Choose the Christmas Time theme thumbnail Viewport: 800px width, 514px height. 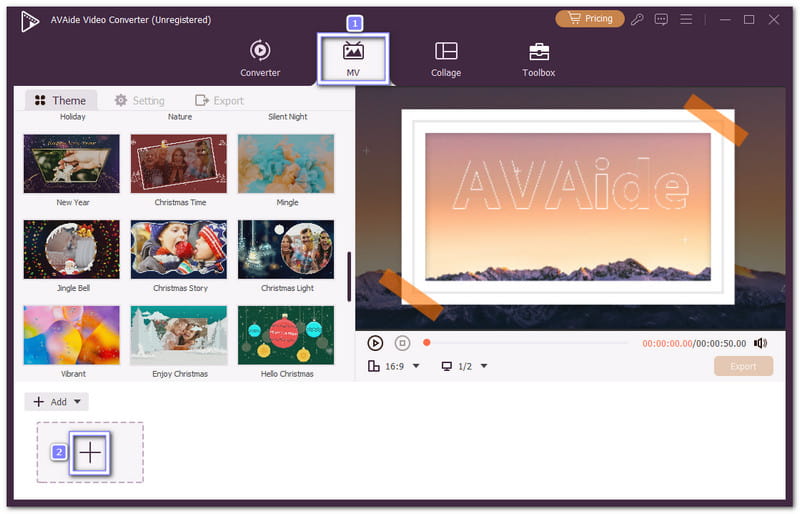click(x=179, y=164)
